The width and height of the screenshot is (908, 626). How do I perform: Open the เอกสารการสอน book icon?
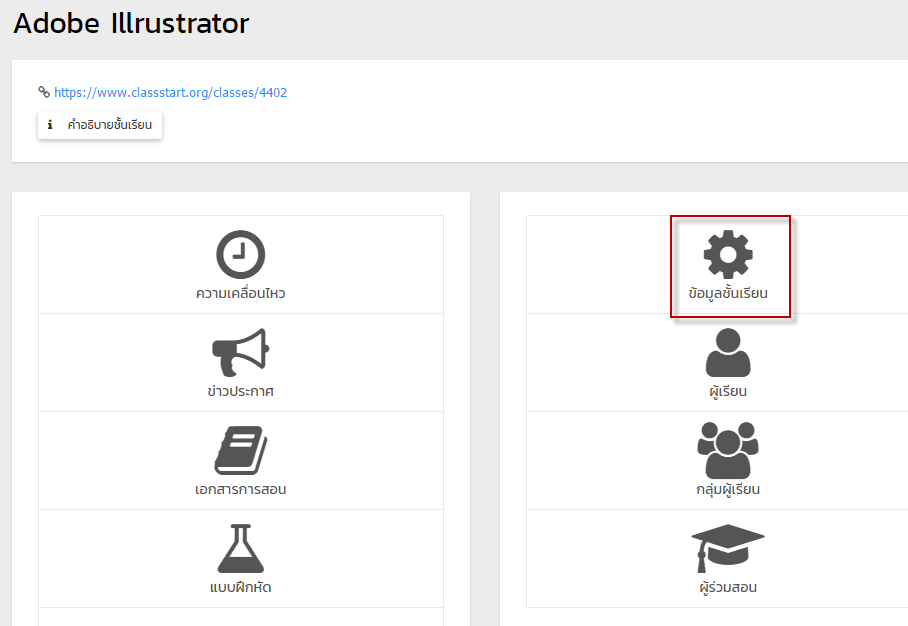(x=240, y=450)
